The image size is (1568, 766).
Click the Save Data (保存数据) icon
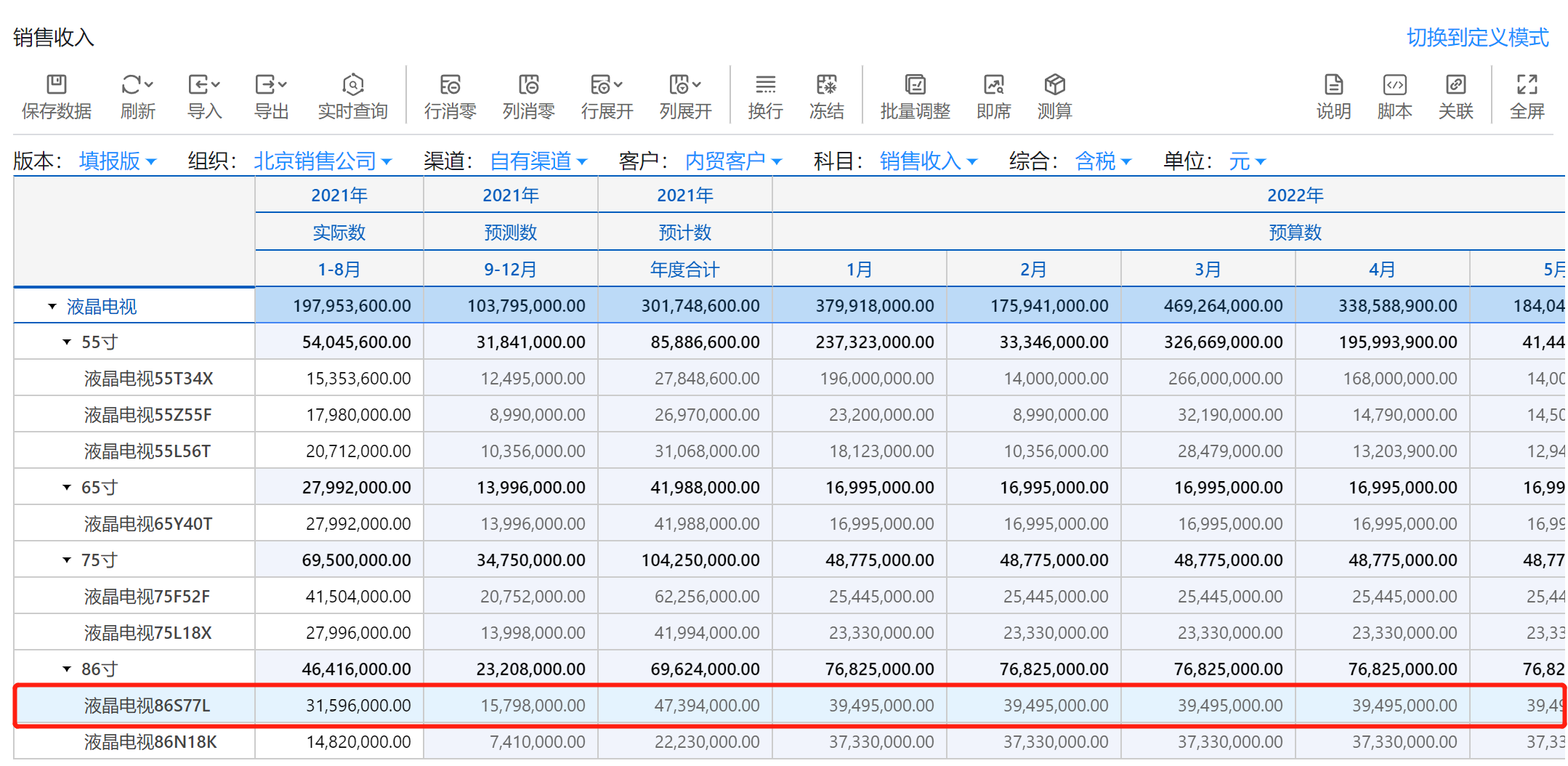pos(56,85)
